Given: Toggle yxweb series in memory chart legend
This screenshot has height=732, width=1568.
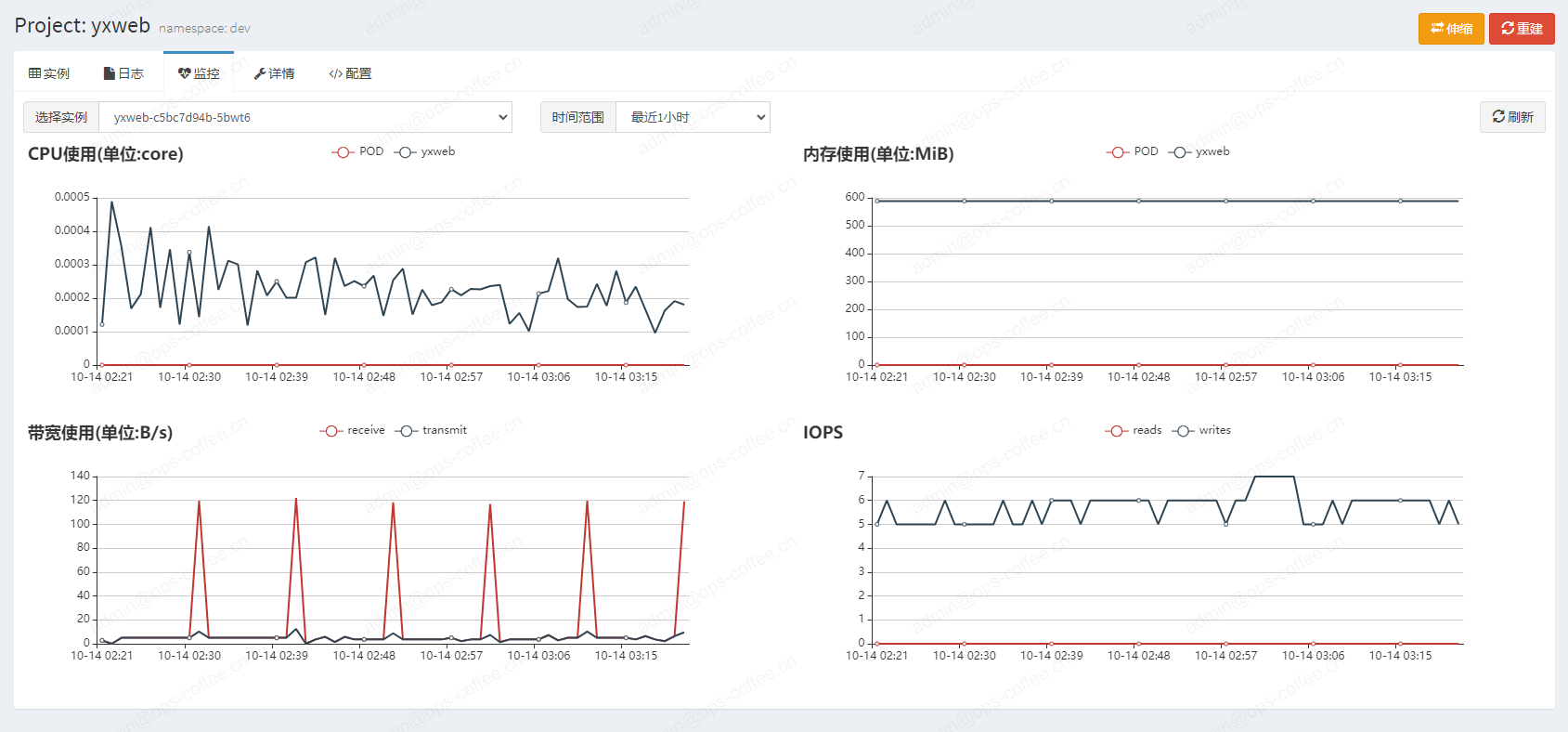Looking at the screenshot, I should click(x=1199, y=151).
